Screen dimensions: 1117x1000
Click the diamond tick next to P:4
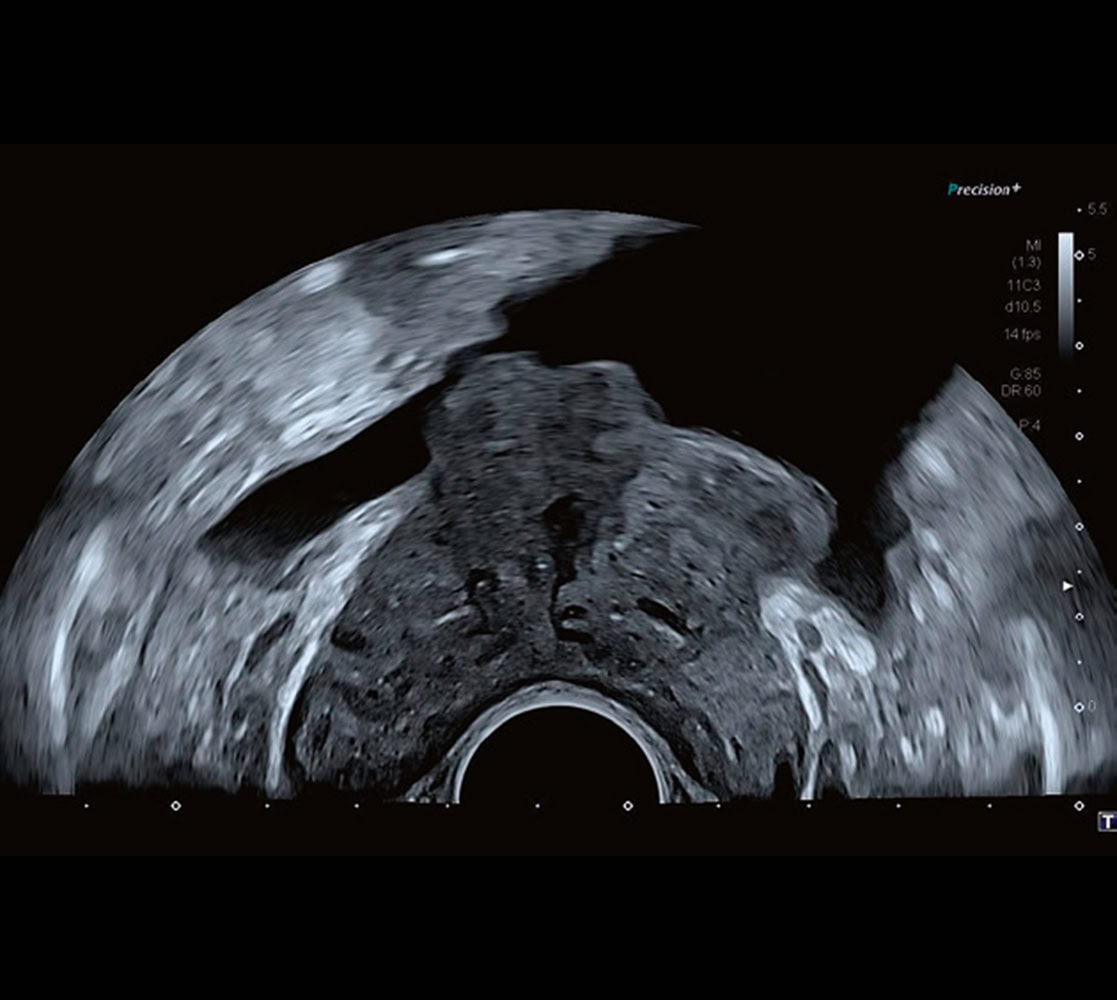click(1079, 436)
